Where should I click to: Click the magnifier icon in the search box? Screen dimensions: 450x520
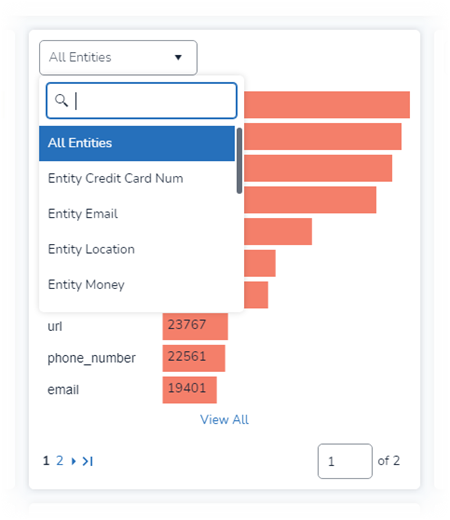pos(61,100)
